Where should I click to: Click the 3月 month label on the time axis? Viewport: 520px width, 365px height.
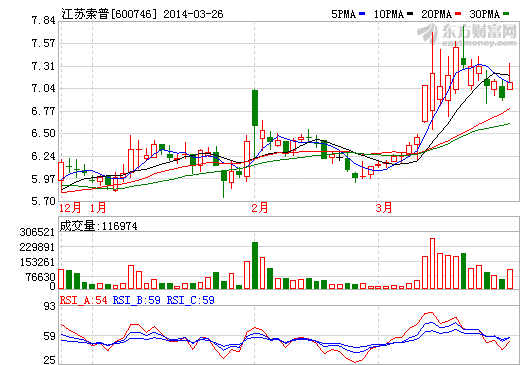[x=384, y=208]
